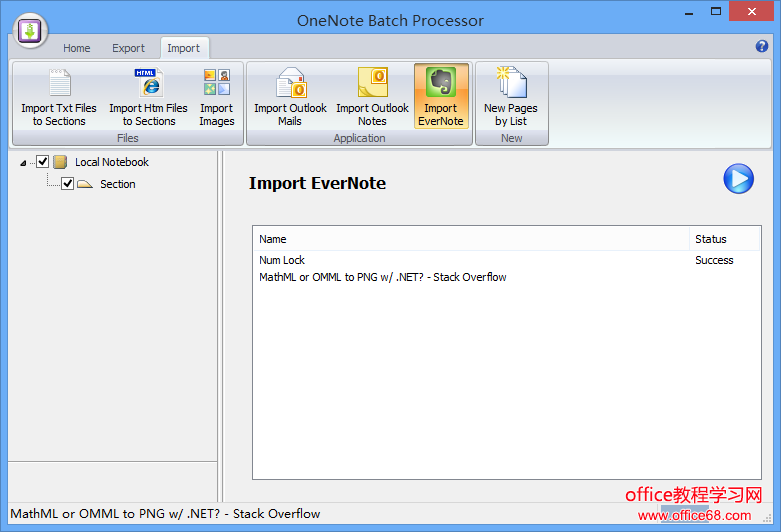Select Import EverNote button
781x532 pixels.
441,96
